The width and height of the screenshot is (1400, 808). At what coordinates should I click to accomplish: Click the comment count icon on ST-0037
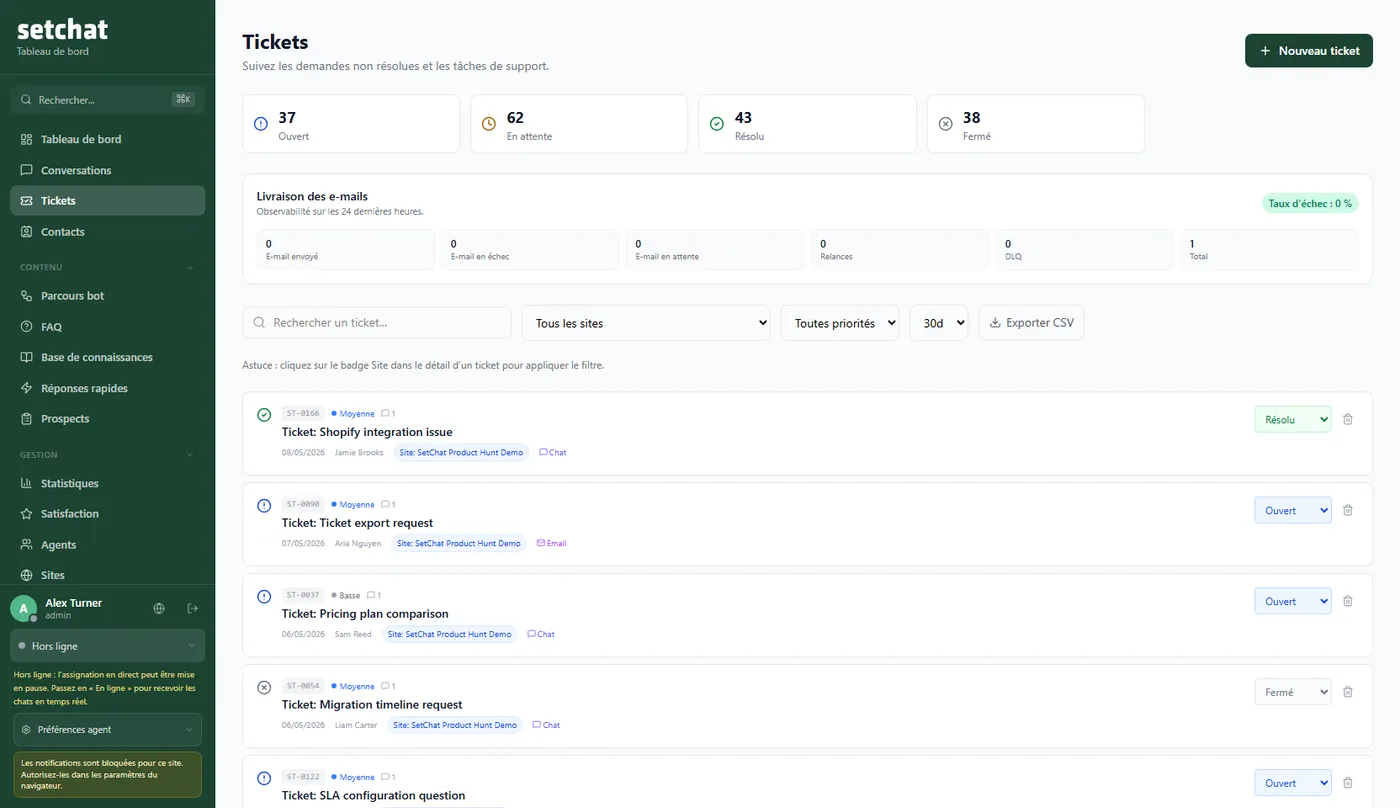(x=371, y=595)
